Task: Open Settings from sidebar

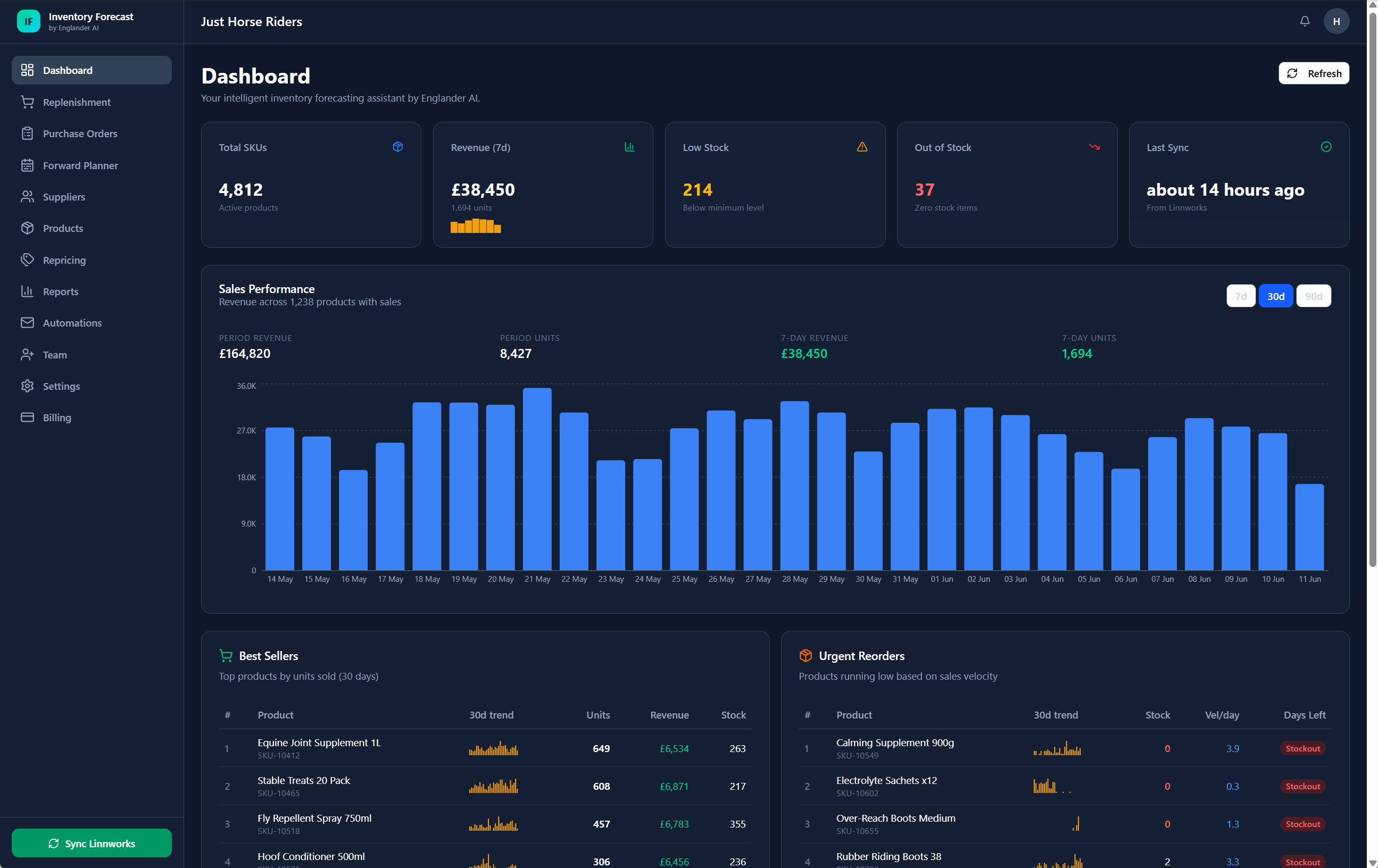Action: 92,386
